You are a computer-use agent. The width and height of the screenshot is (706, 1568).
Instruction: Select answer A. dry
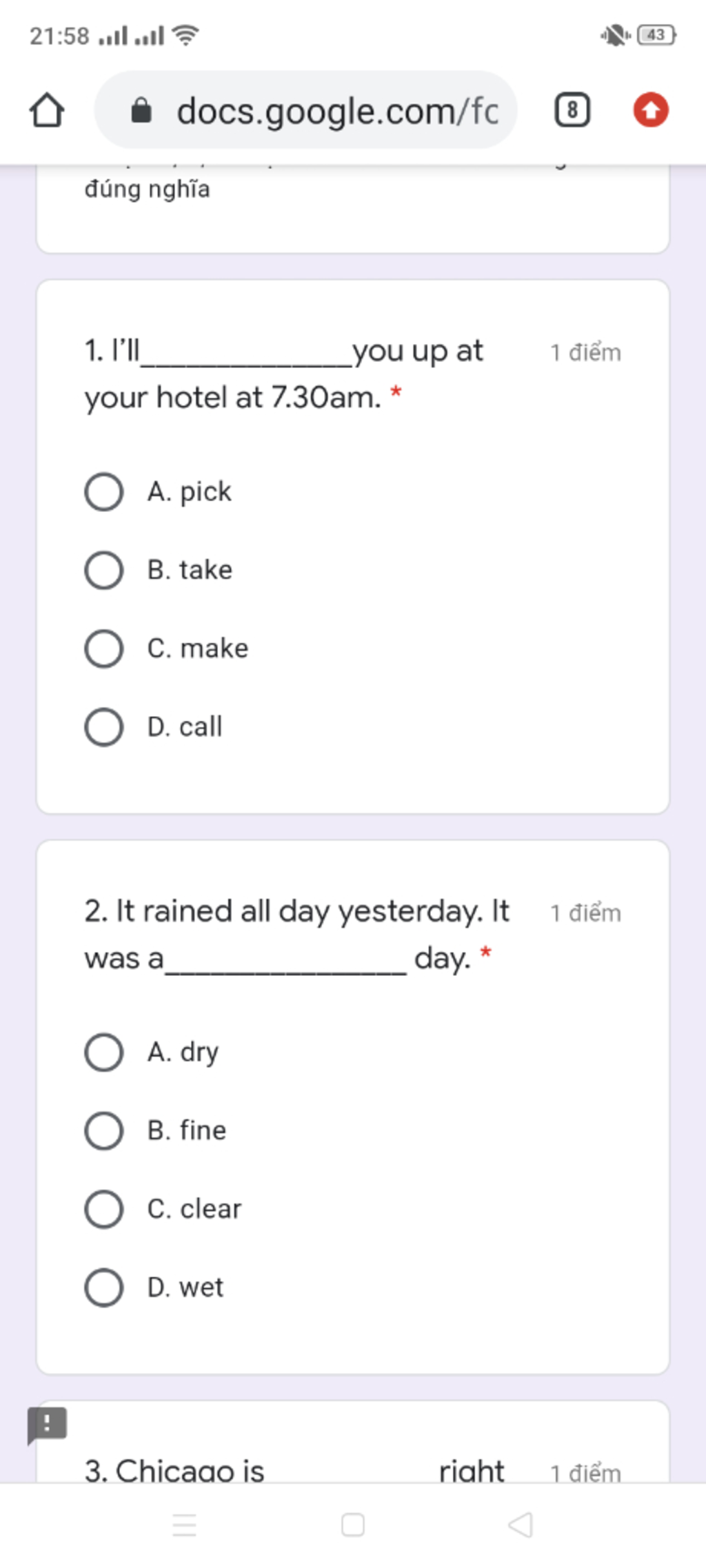pyautogui.click(x=152, y=1052)
